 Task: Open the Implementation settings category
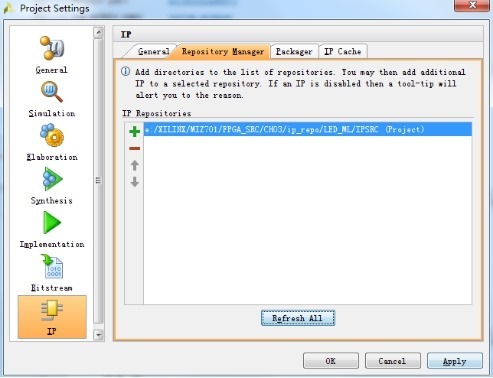pyautogui.click(x=52, y=230)
